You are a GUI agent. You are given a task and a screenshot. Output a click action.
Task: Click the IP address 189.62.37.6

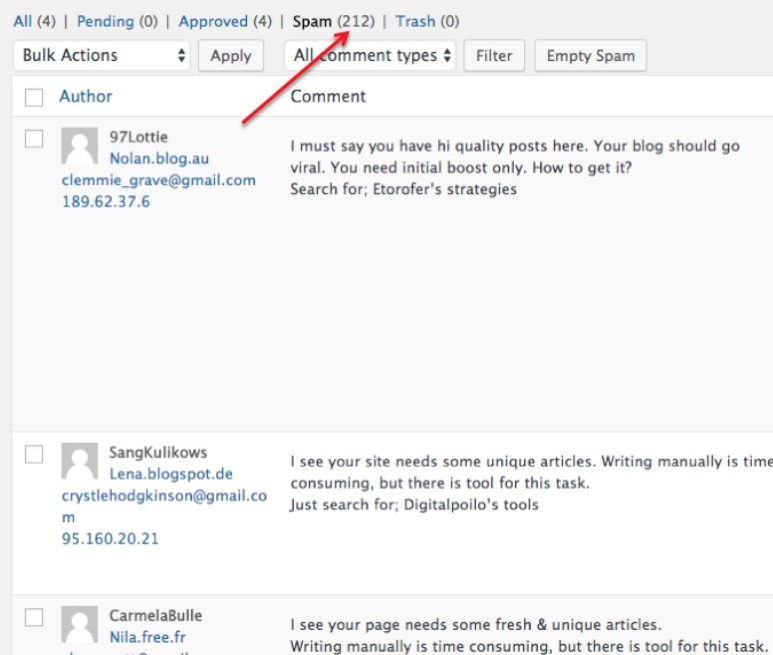[106, 202]
